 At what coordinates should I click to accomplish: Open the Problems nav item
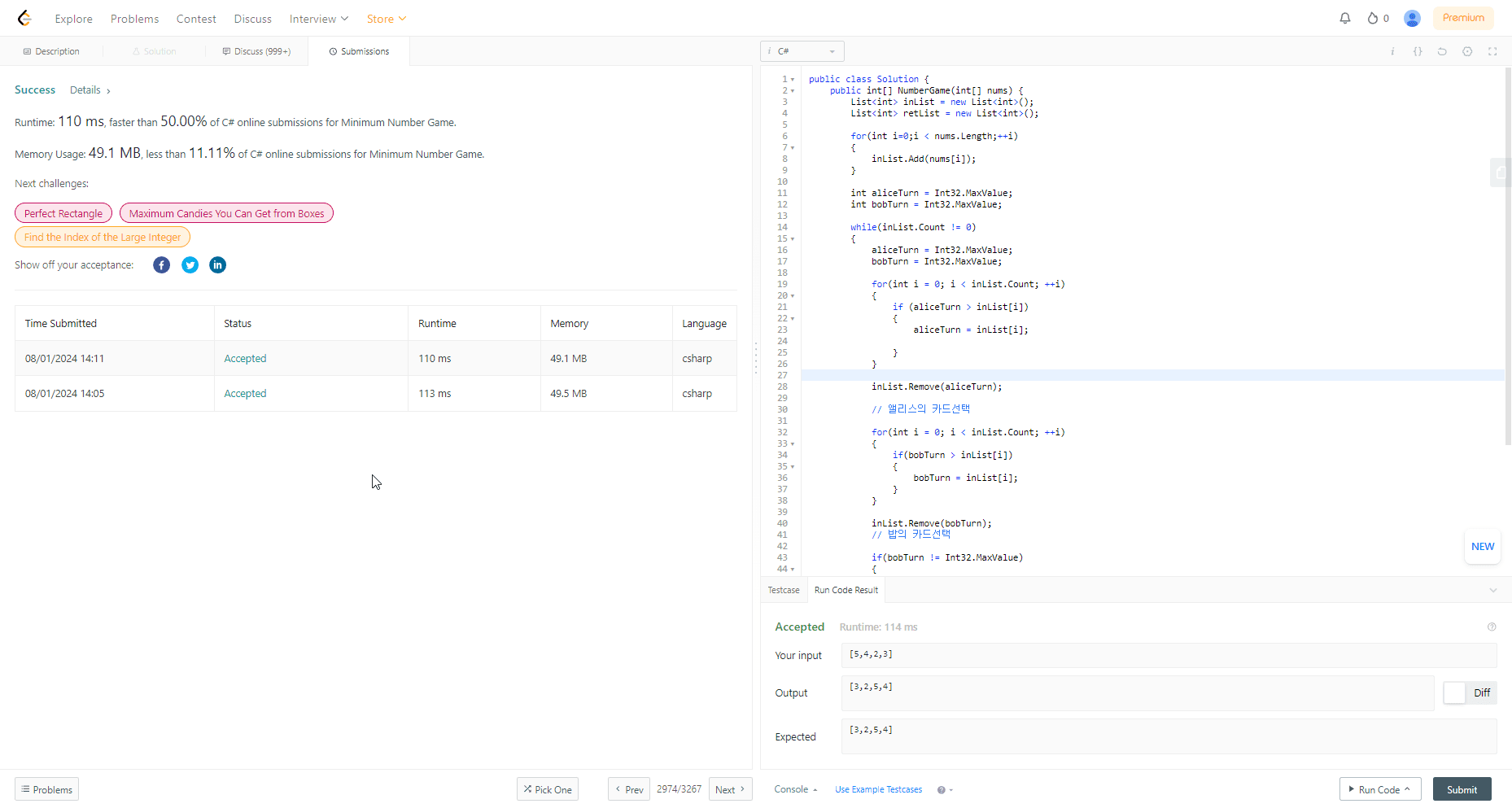(135, 19)
